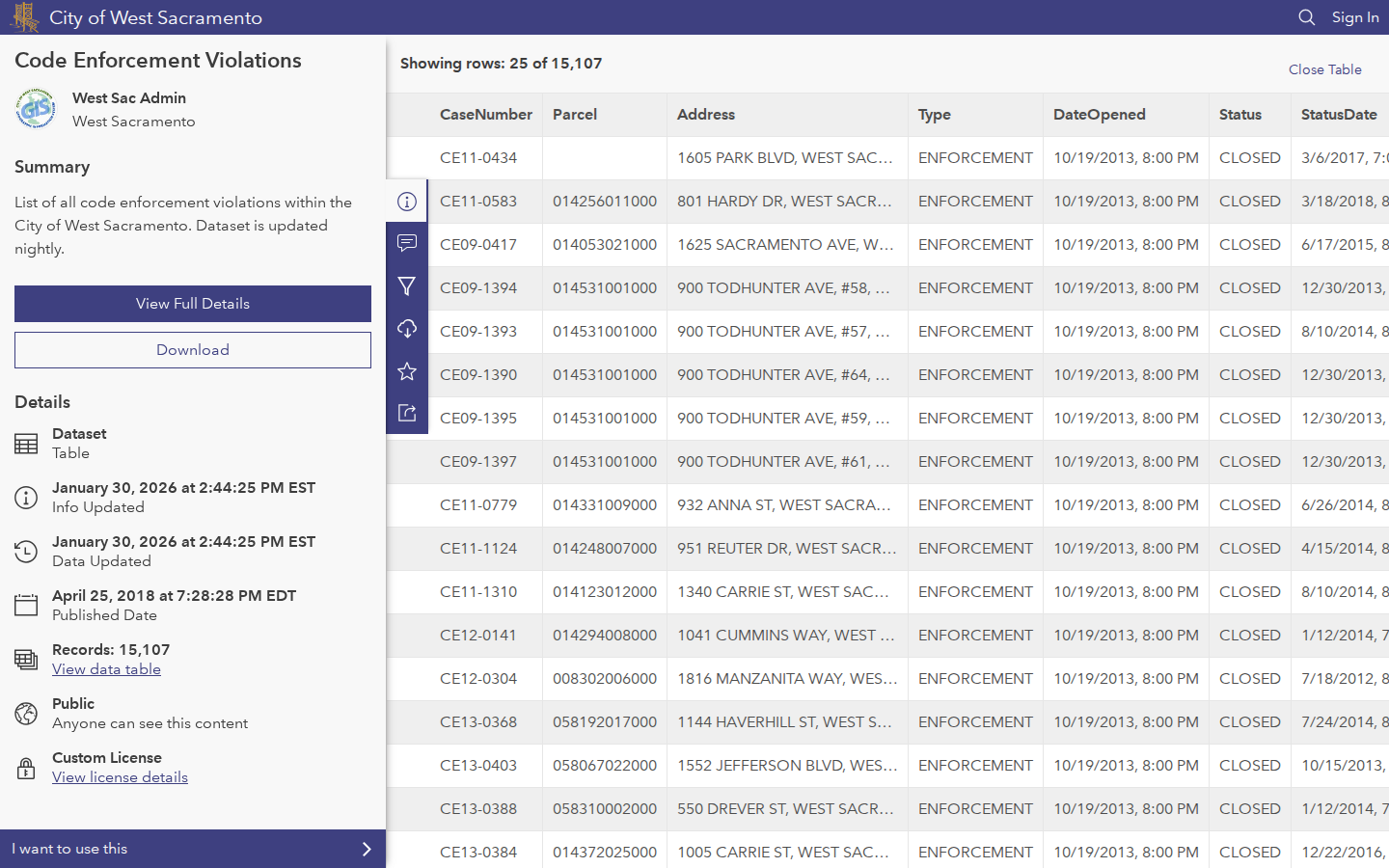Click address 900 TODHUNTER AVE, #61
This screenshot has height=868, width=1389.
783,462
